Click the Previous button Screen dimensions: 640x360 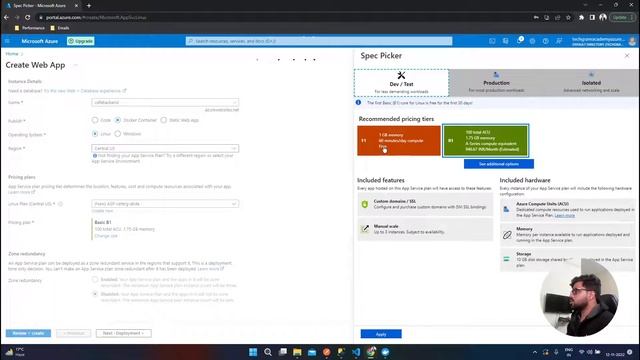point(73,333)
